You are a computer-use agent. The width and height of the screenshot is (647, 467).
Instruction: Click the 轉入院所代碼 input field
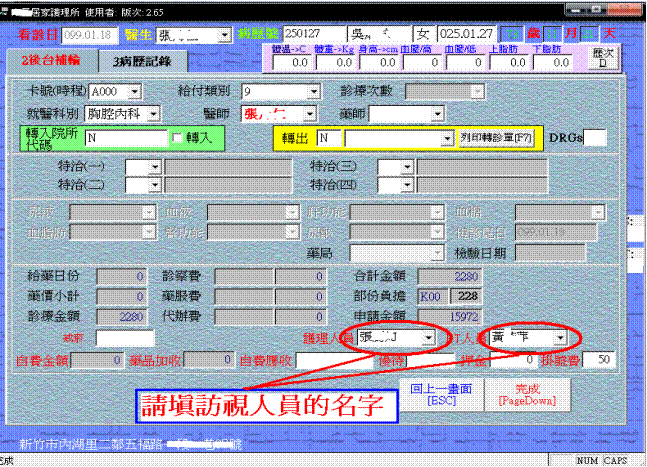coord(124,137)
